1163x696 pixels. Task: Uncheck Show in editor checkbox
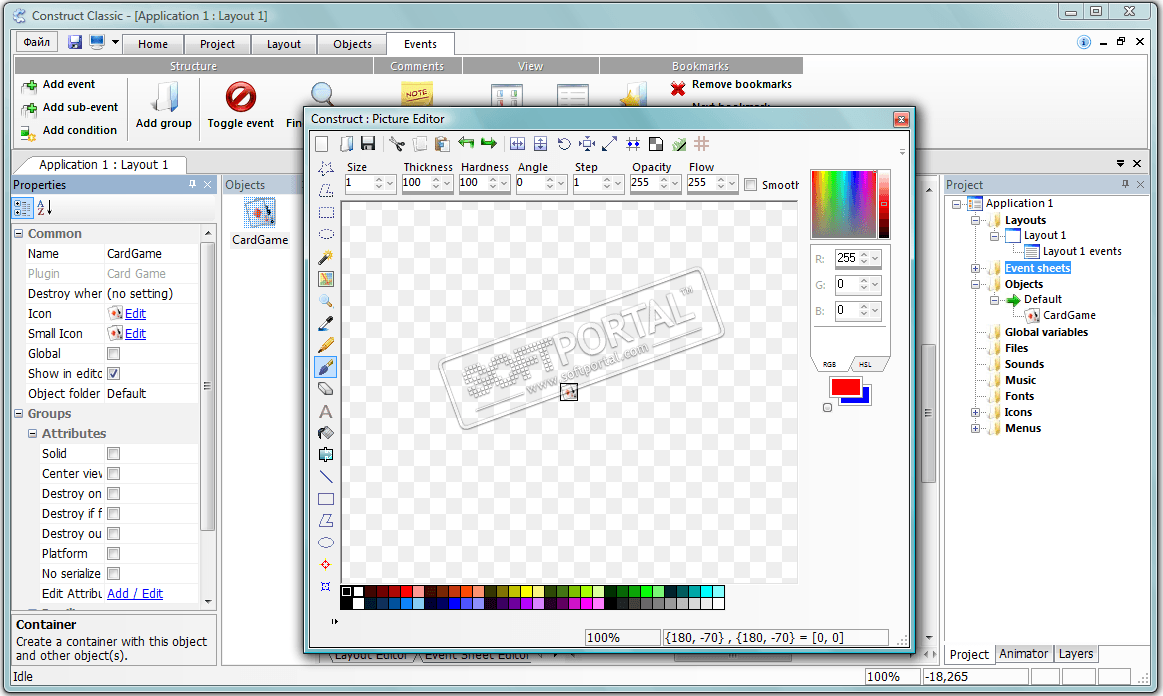pos(113,374)
